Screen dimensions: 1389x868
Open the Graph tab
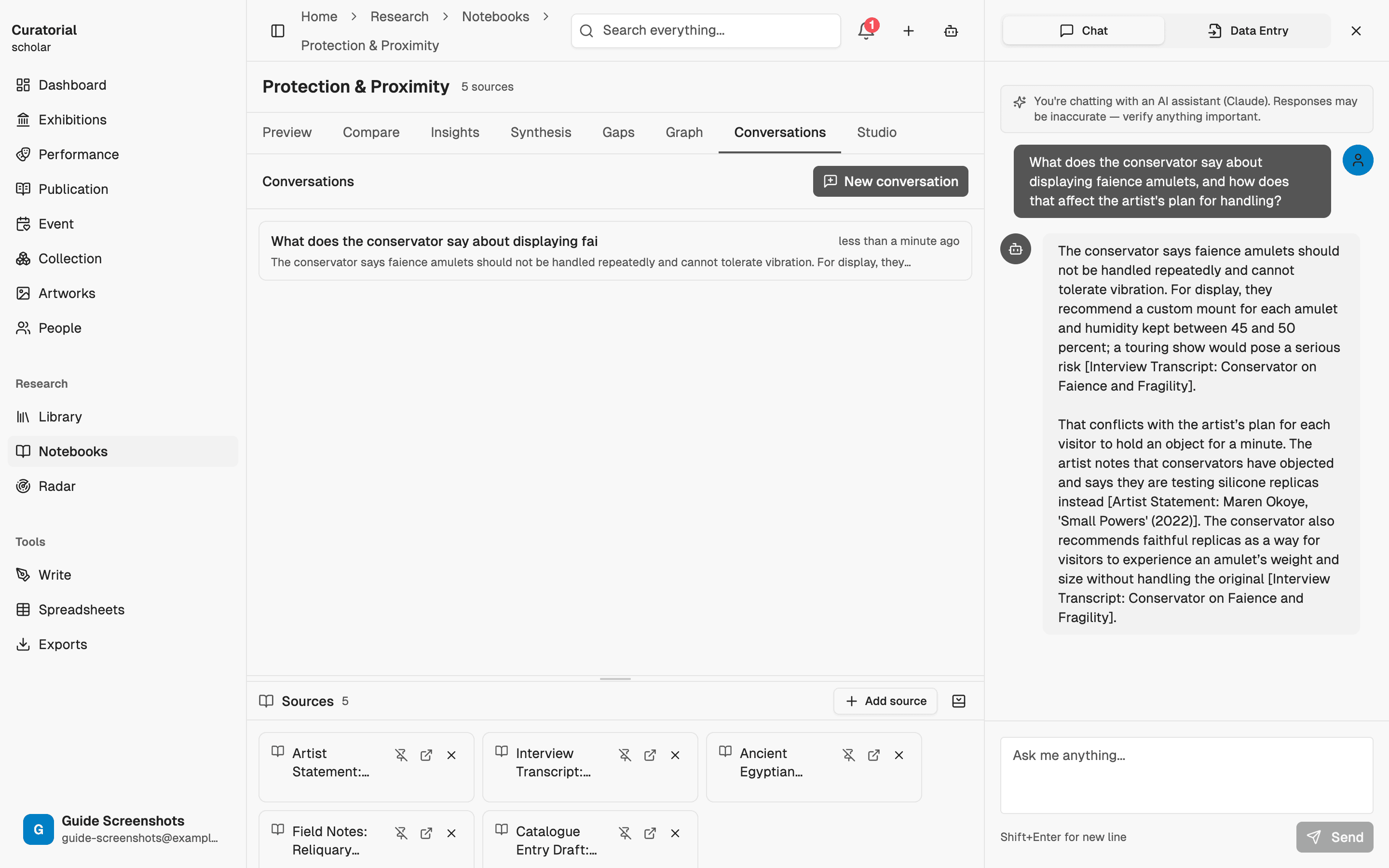pos(684,132)
